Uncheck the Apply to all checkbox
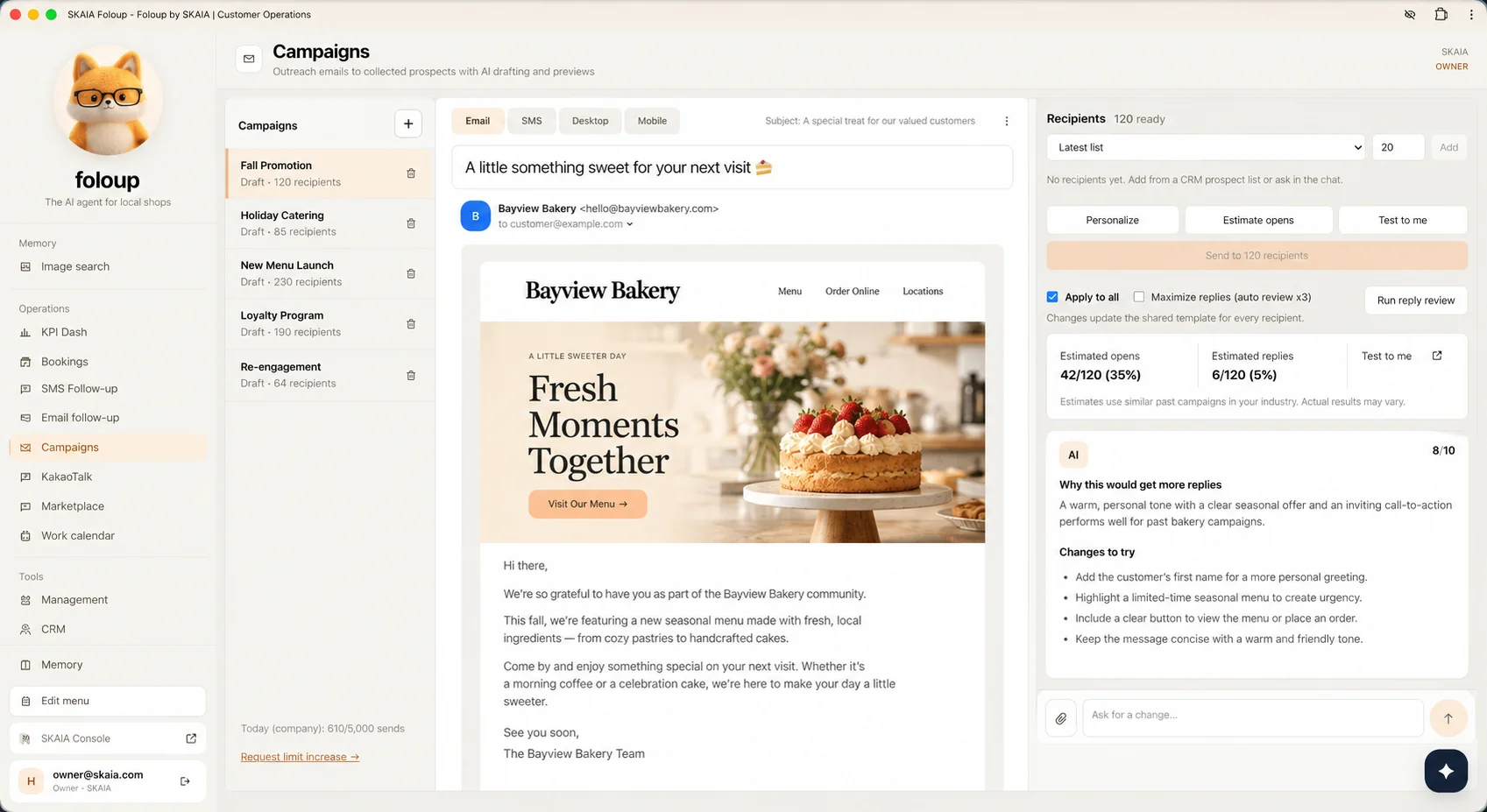1487x812 pixels. click(x=1052, y=297)
